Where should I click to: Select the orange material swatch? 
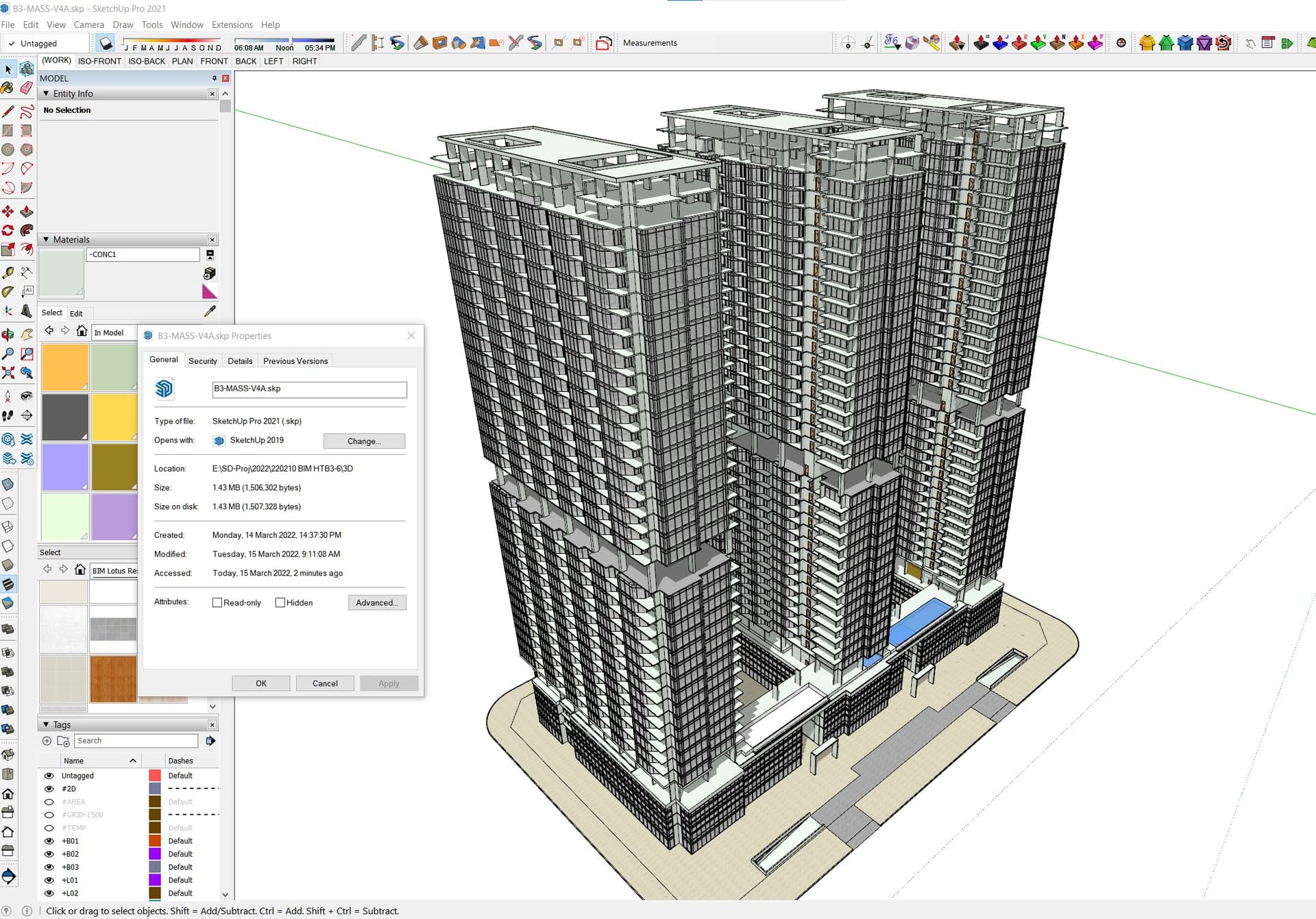(x=64, y=367)
